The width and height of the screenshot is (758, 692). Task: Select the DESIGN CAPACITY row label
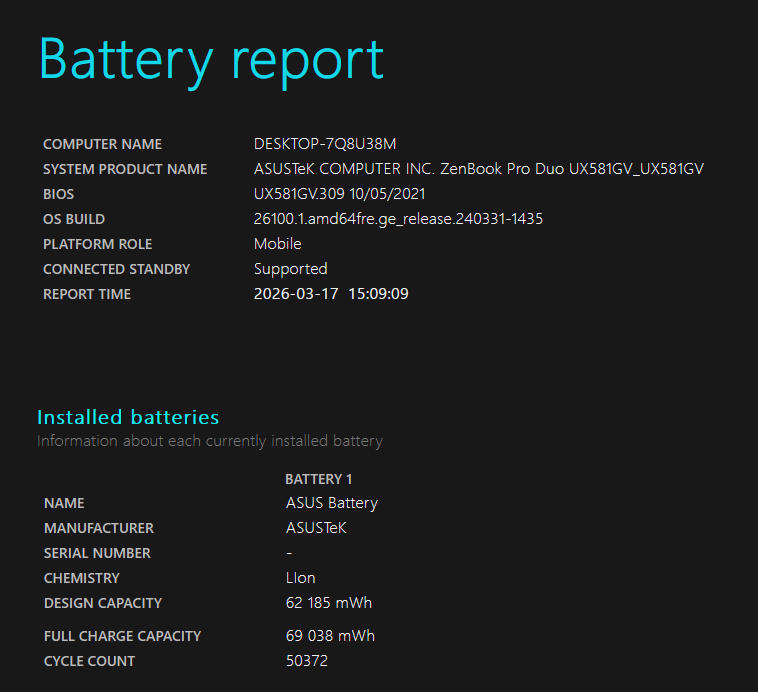103,604
